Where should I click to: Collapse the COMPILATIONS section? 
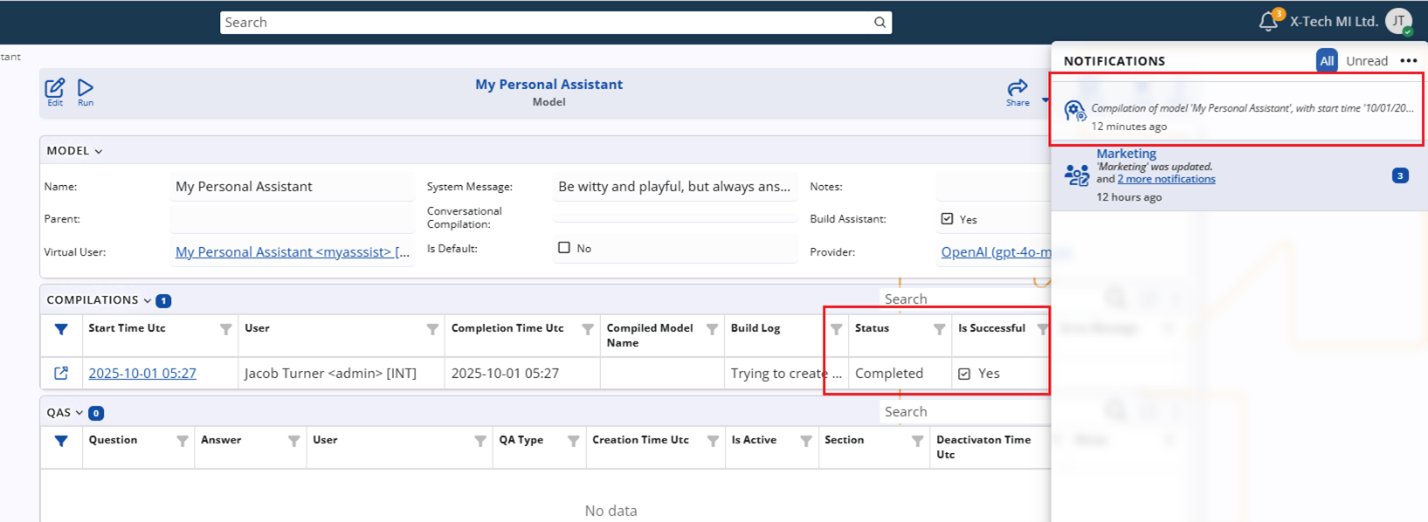pos(147,300)
